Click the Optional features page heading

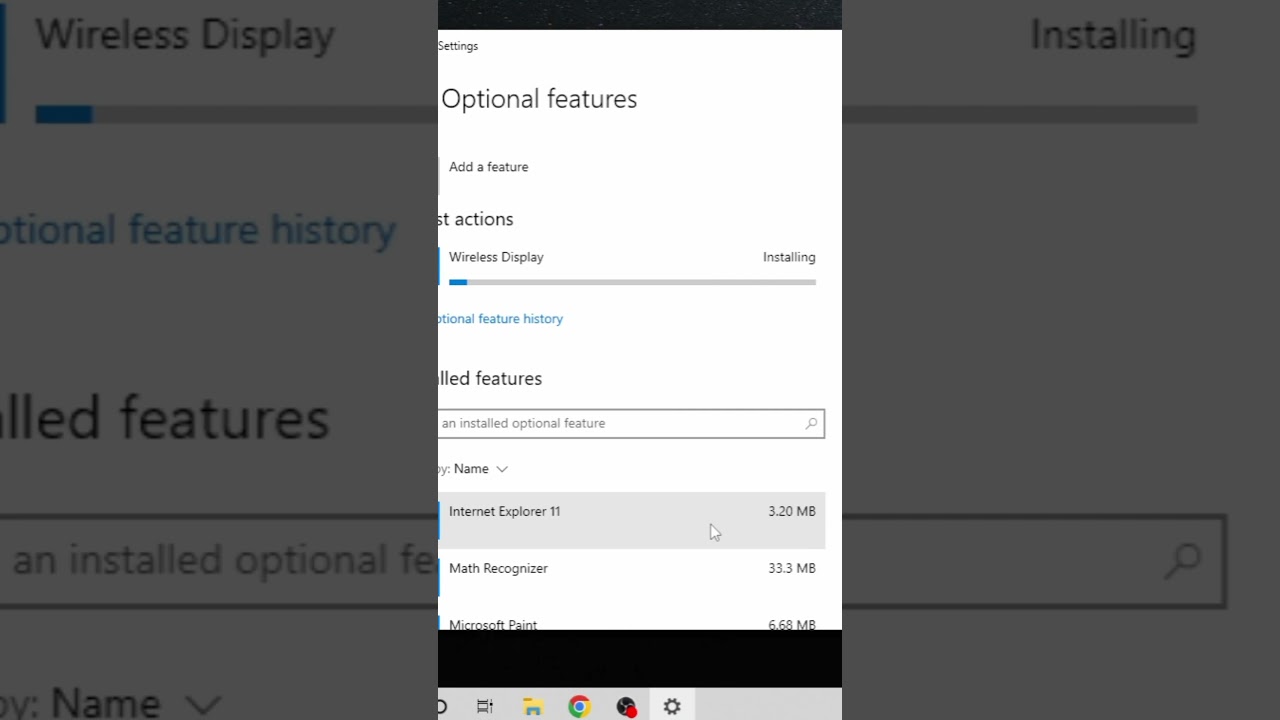[539, 99]
